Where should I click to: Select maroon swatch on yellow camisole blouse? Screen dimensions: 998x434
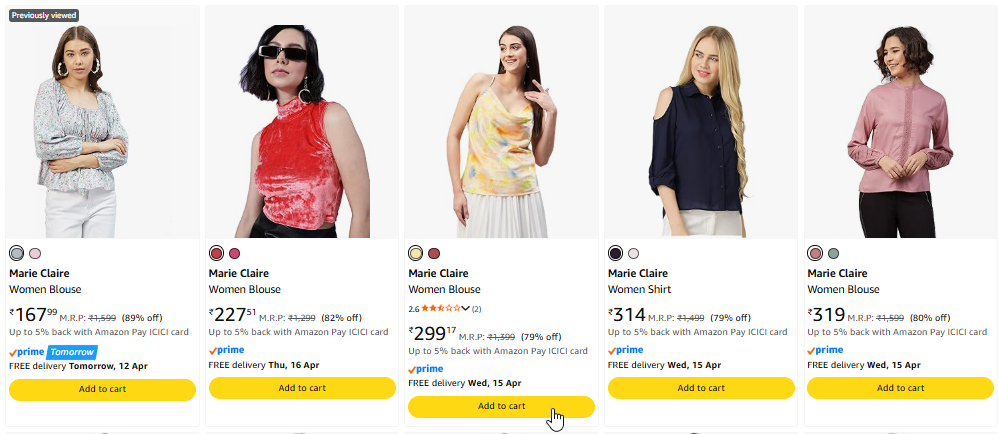pyautogui.click(x=434, y=253)
